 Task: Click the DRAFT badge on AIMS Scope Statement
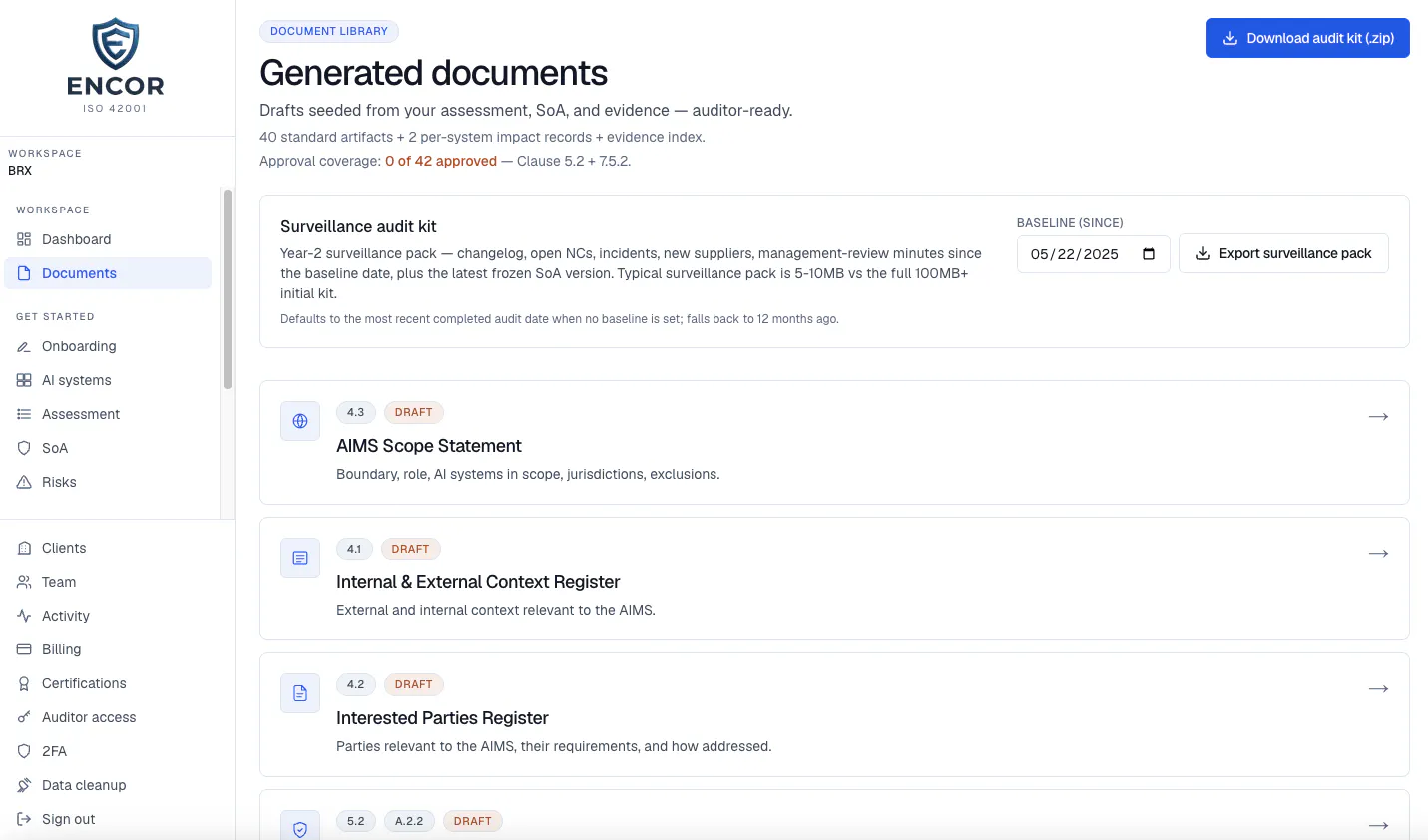pos(413,412)
